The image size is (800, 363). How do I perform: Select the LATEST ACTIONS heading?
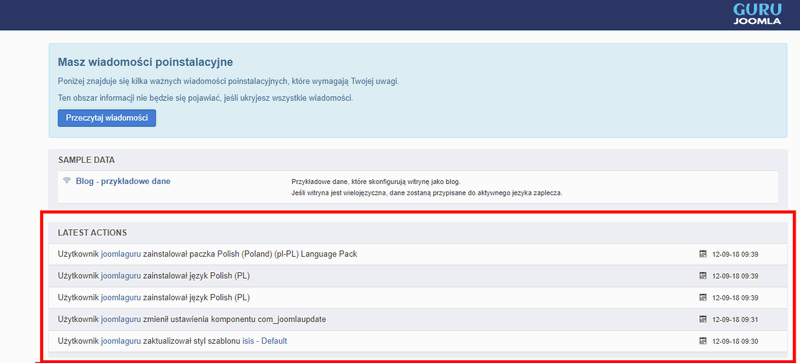click(92, 233)
